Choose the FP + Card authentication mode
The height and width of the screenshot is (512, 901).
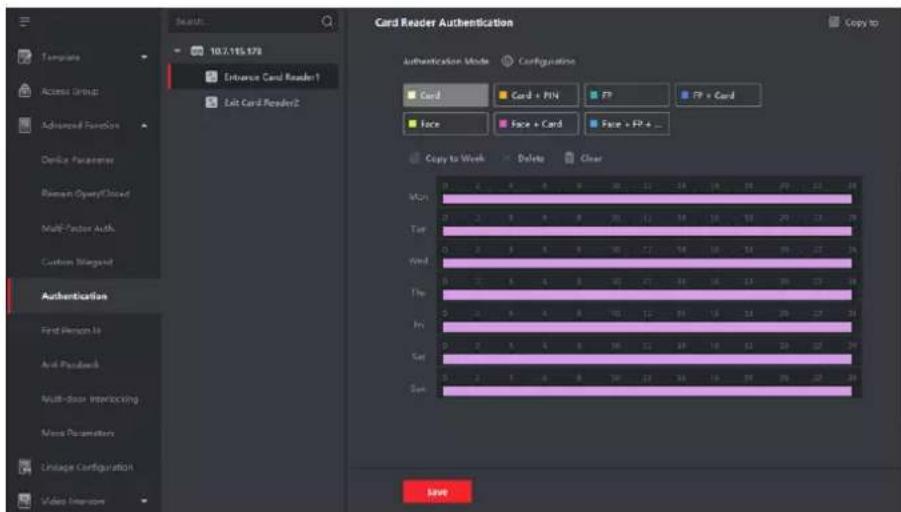point(718,95)
